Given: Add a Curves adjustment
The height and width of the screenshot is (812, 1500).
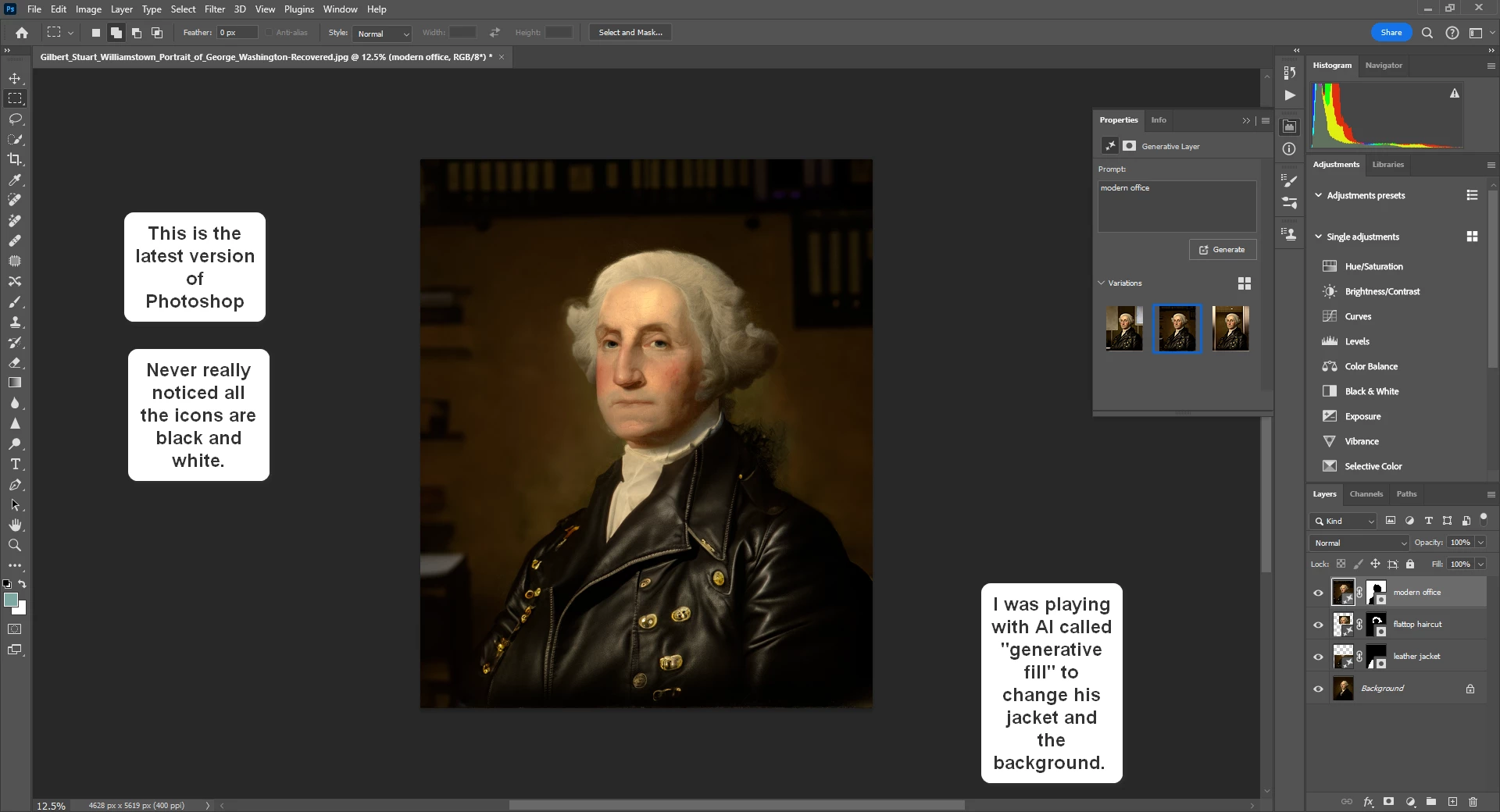Looking at the screenshot, I should 1358,316.
